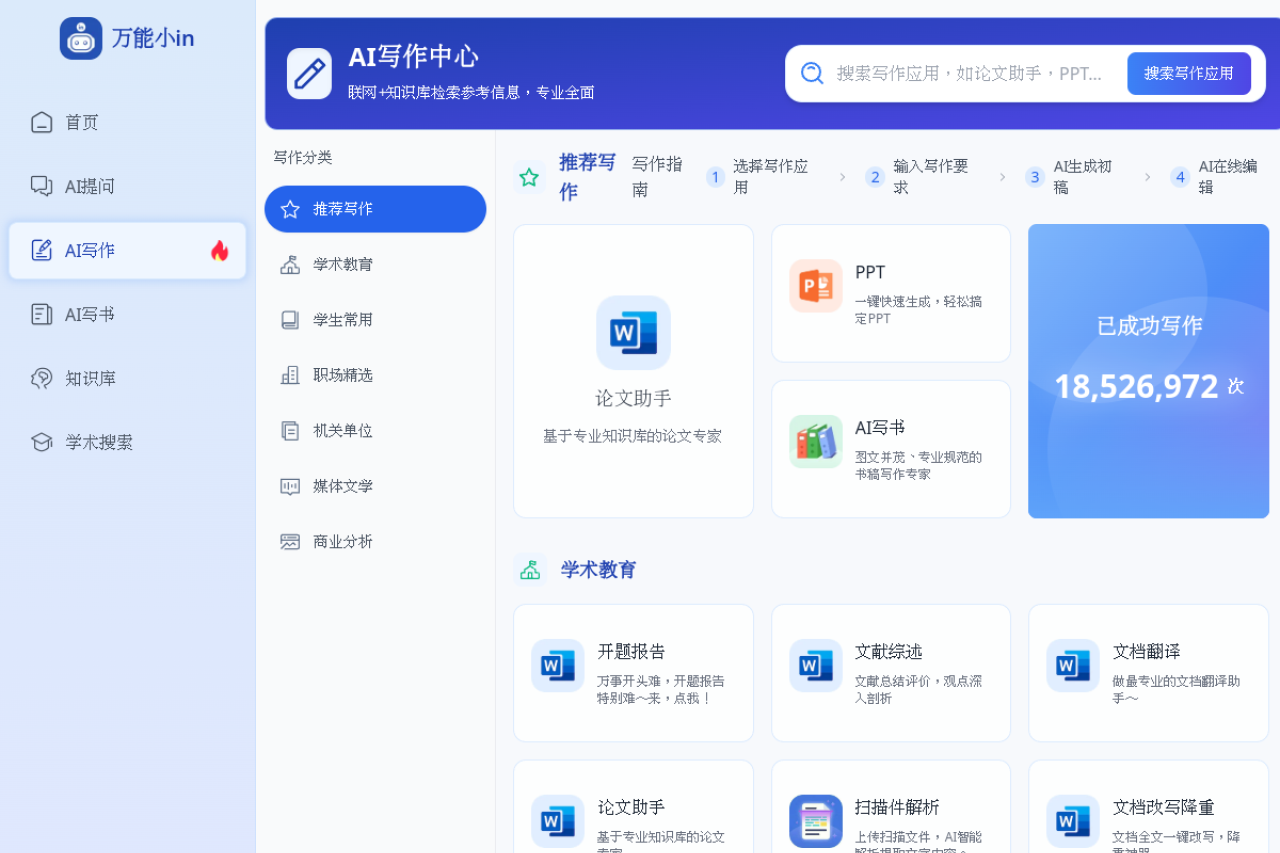This screenshot has height=853, width=1280.
Task: Click the 18,526,972 writing count
Action: point(1136,386)
